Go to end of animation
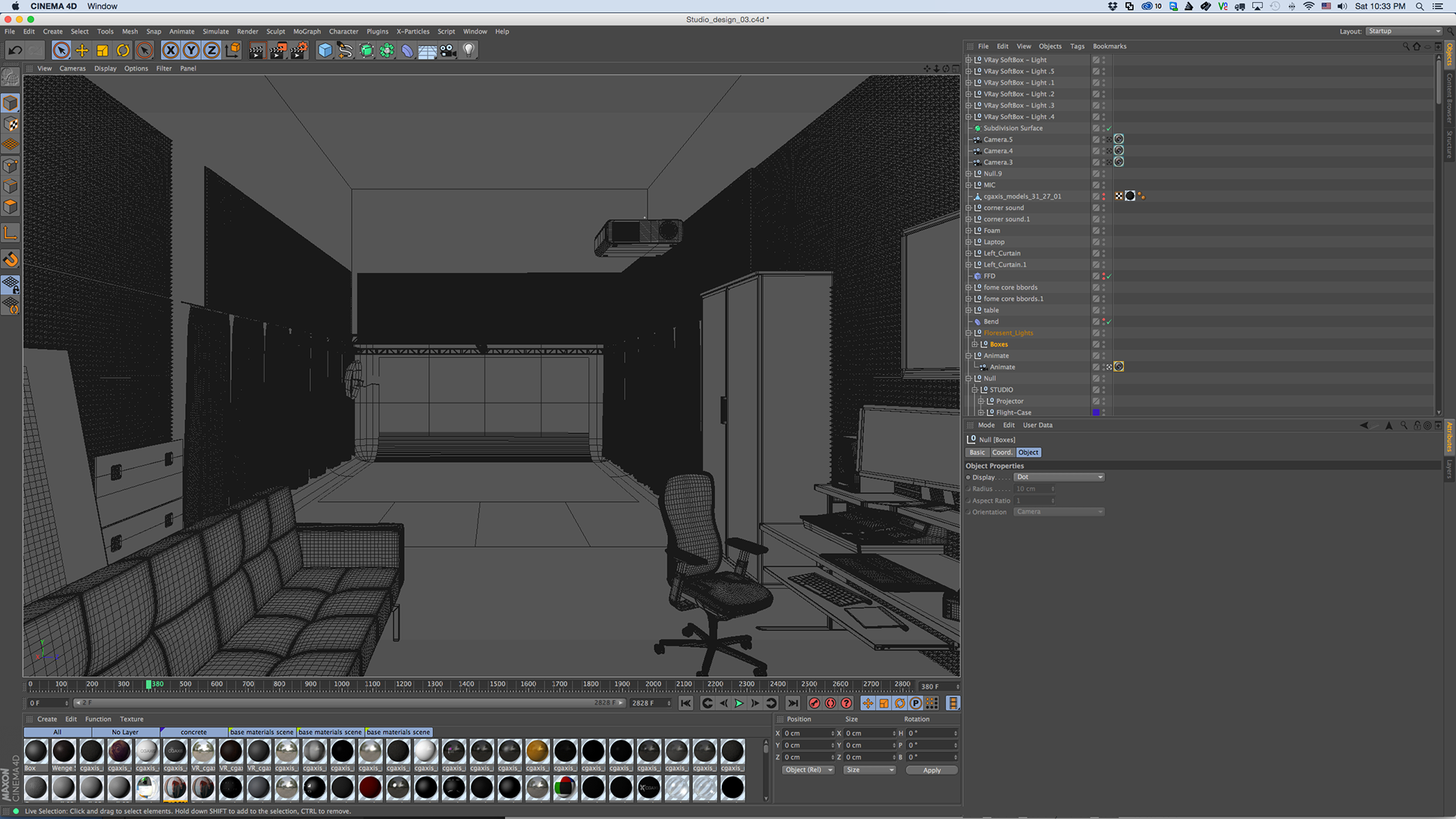 [792, 703]
